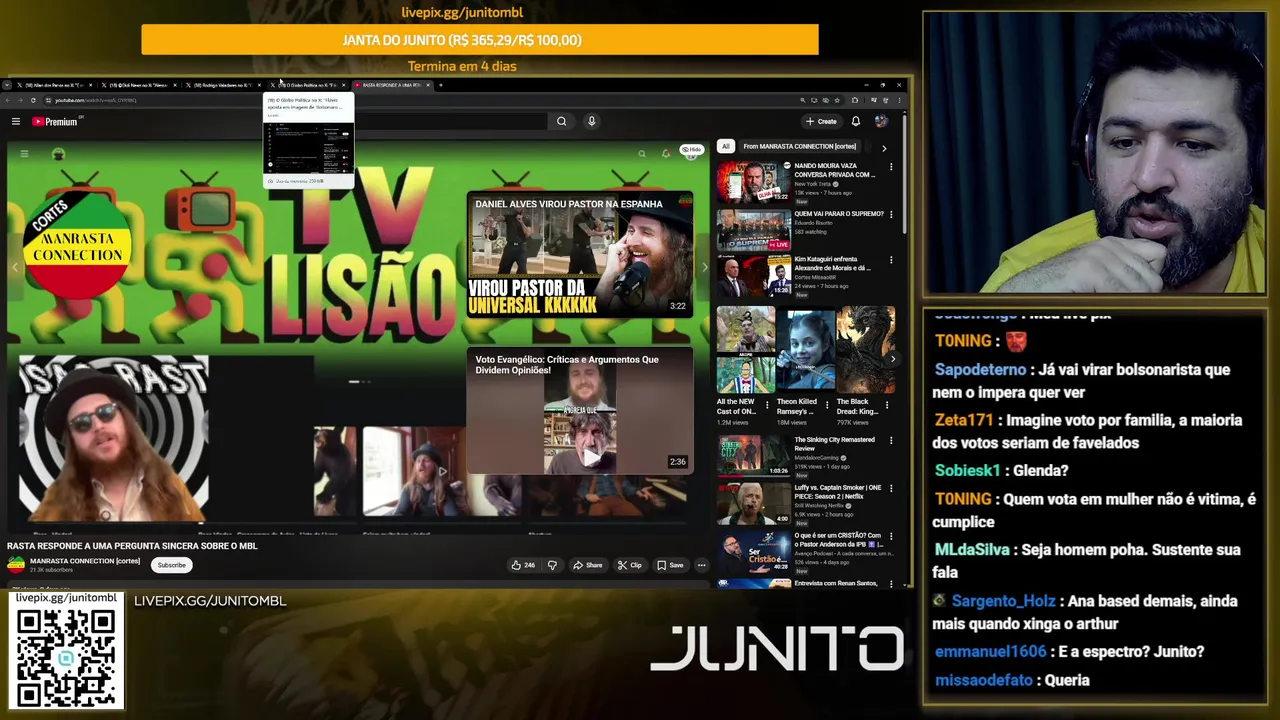Click chat username Sargento_Holz
1280x720 pixels.
pos(1003,601)
